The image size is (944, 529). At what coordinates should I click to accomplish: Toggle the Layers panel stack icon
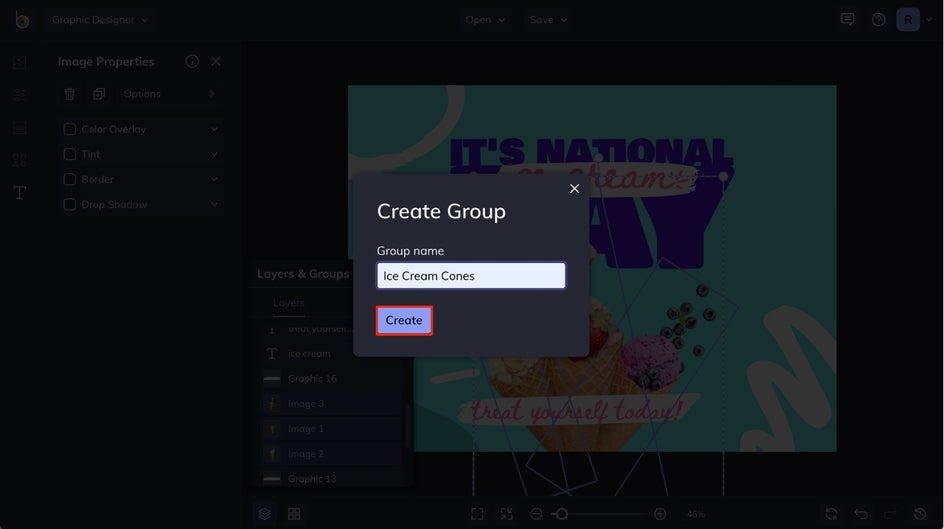[264, 514]
